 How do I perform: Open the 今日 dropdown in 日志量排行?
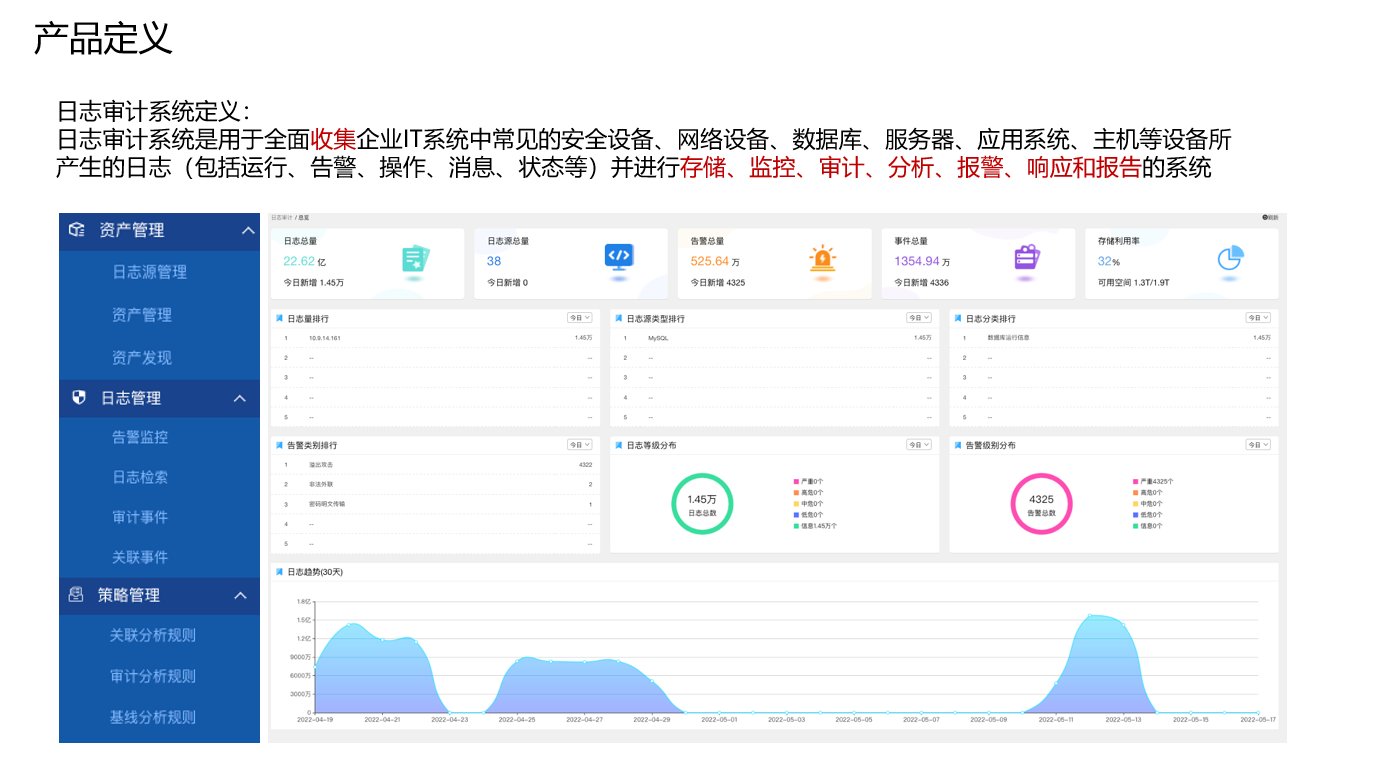(580, 318)
